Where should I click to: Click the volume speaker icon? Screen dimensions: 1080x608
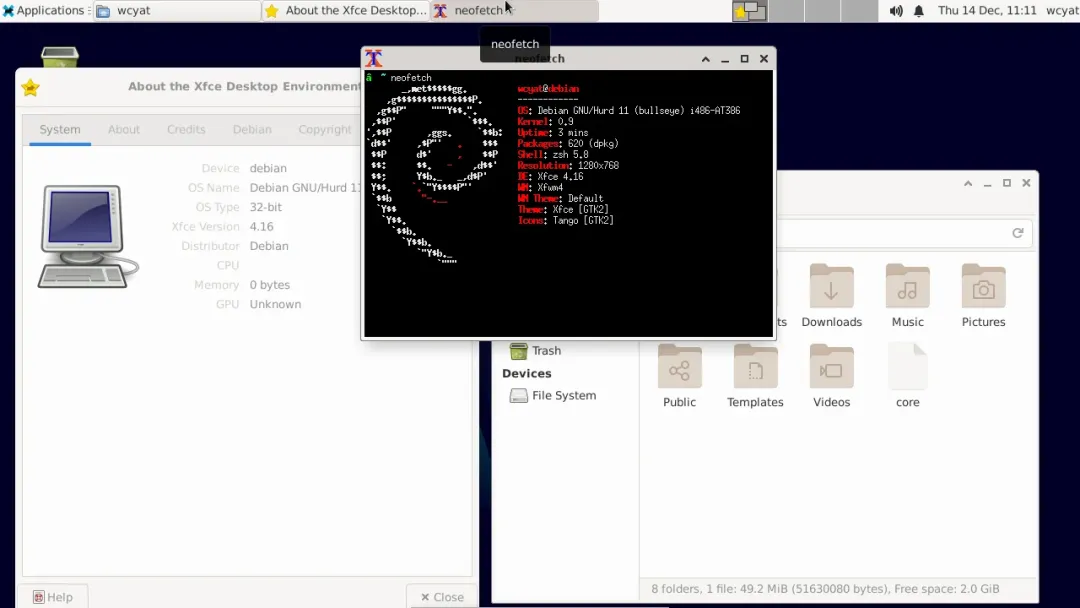tap(895, 11)
